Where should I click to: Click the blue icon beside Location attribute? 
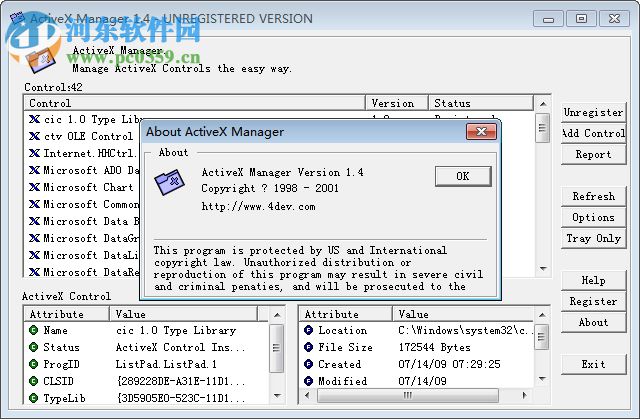click(309, 330)
